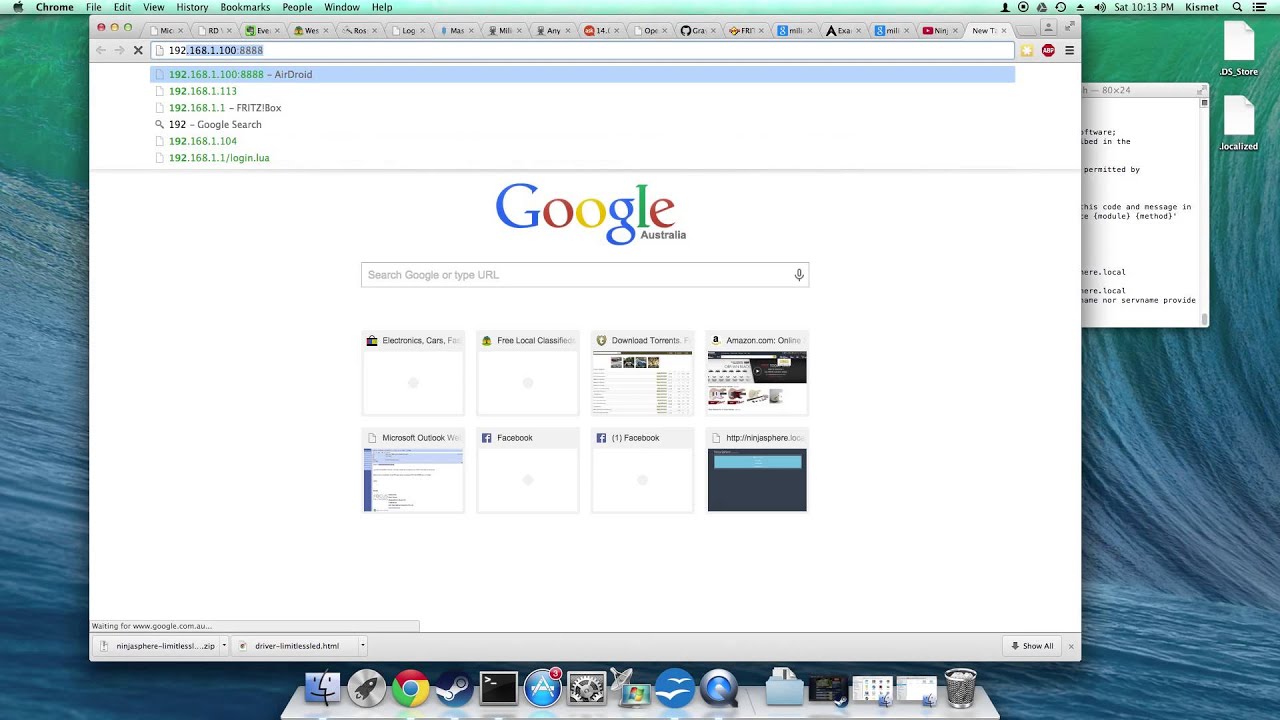Screen dimensions: 1280x720
Task: Open the History menu
Action: [x=192, y=7]
